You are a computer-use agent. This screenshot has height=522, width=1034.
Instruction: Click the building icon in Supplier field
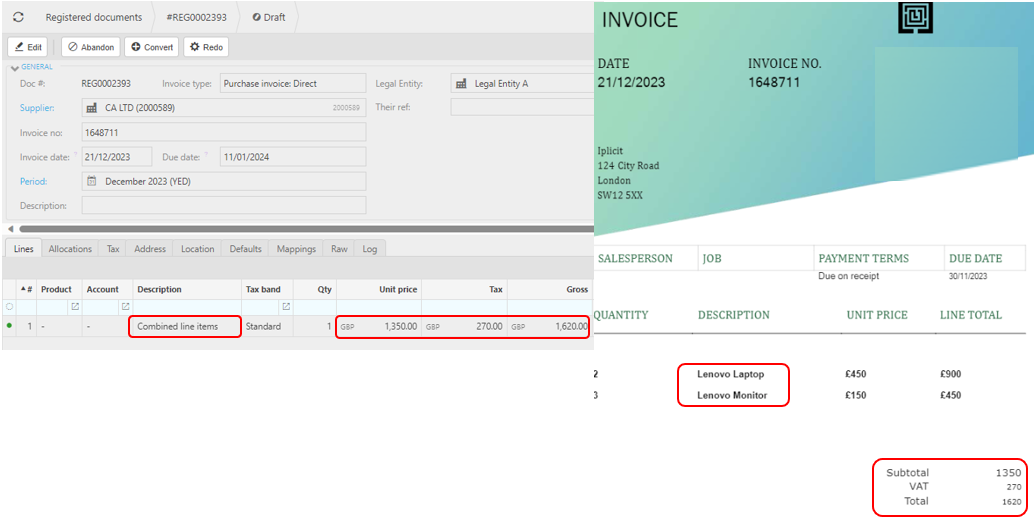92,108
